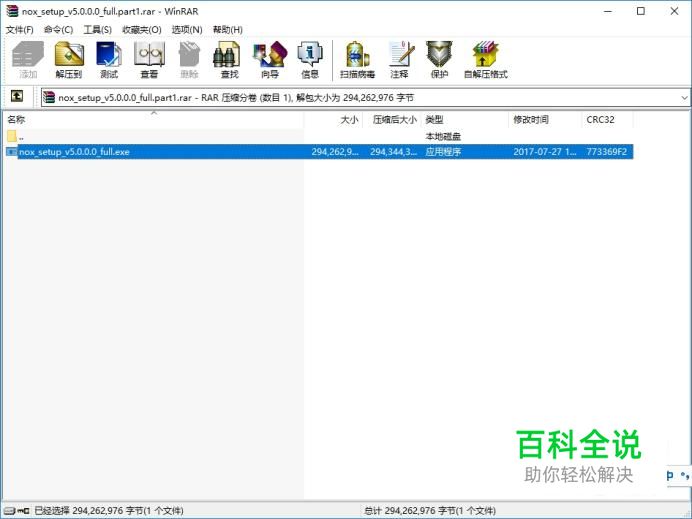
Task: Show archive Info (信息) icon
Action: click(310, 60)
